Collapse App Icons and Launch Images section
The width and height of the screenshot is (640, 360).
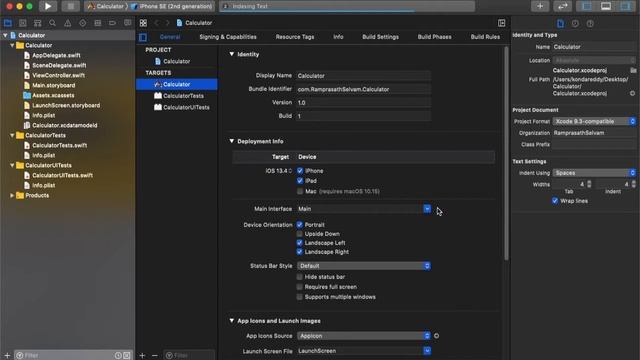(x=231, y=321)
